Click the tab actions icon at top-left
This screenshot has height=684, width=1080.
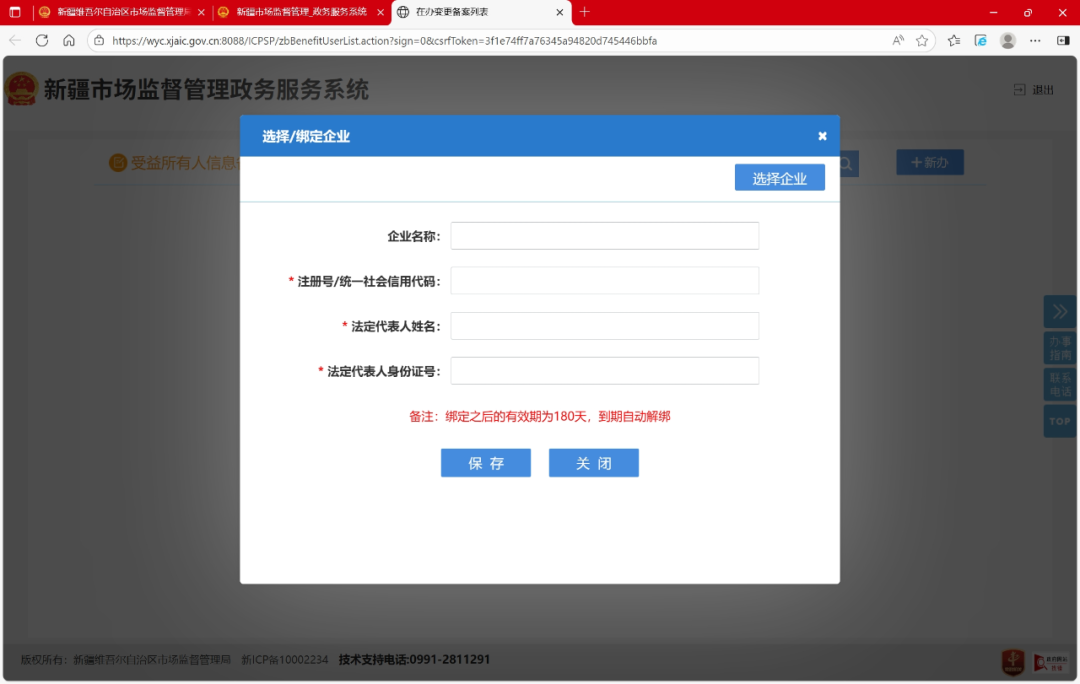(15, 12)
